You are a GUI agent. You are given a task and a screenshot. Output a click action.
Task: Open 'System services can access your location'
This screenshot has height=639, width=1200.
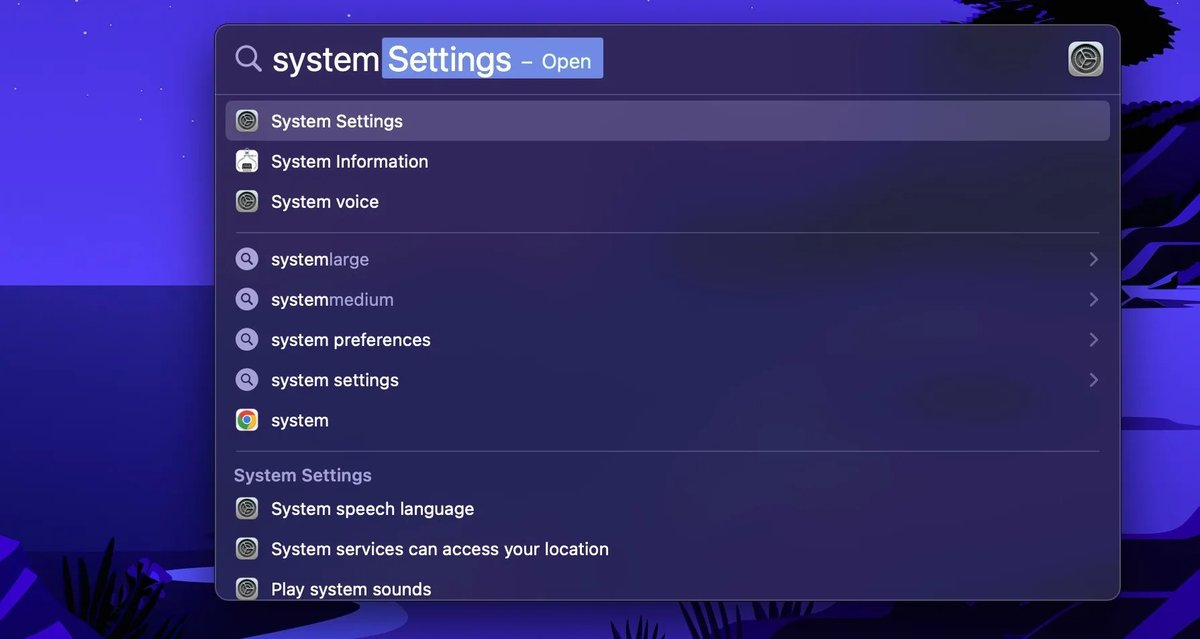(439, 548)
